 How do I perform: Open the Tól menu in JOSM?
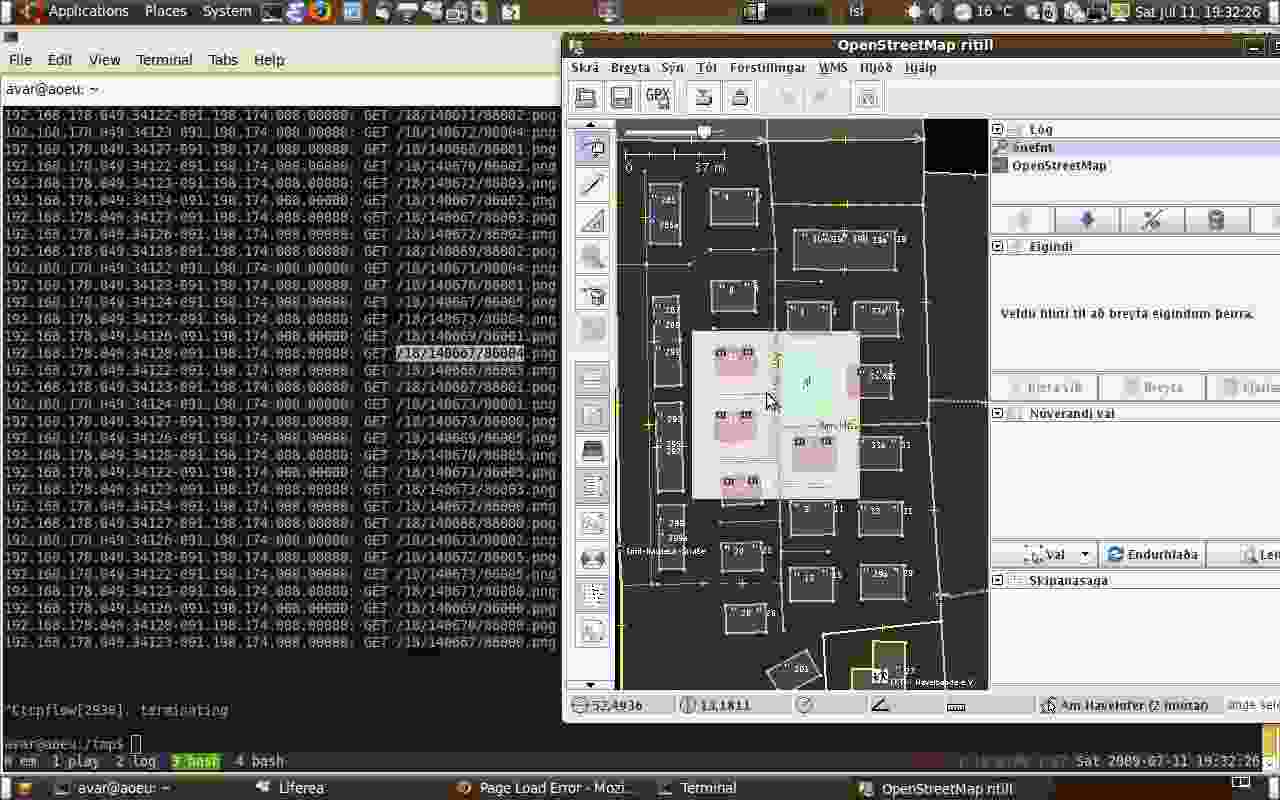707,68
